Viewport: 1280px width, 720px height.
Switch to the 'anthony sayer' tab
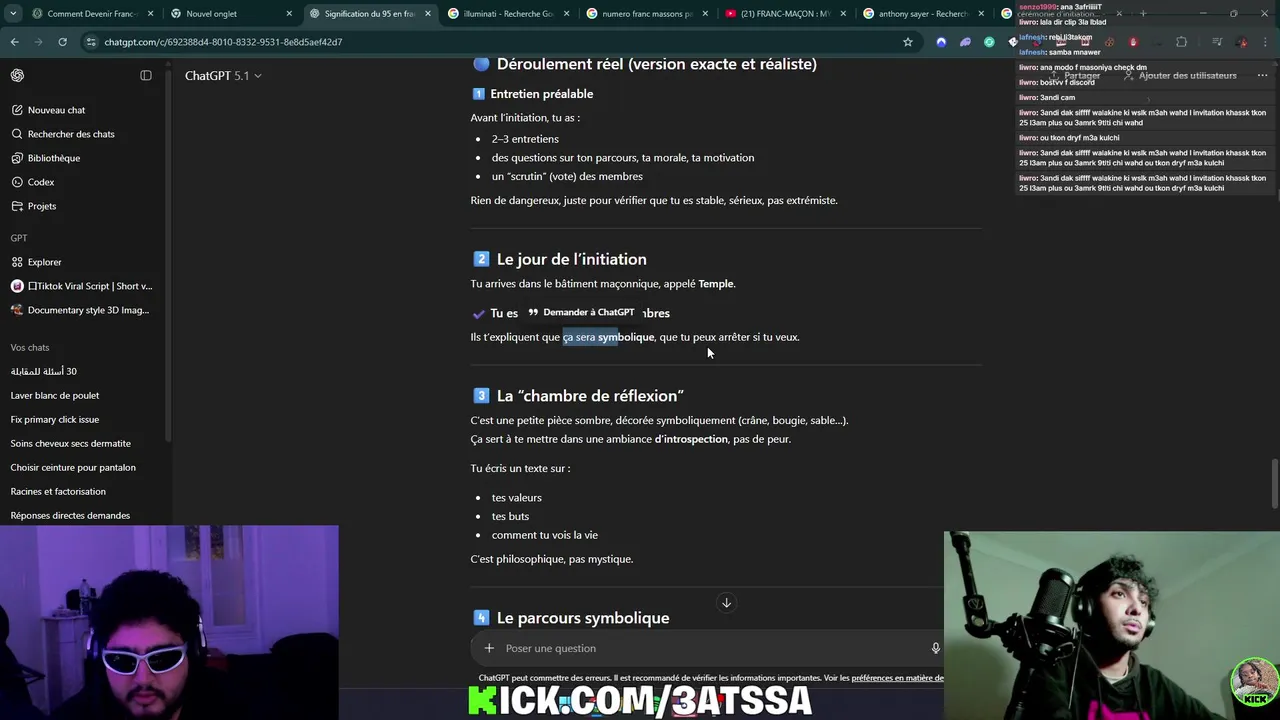pos(923,14)
